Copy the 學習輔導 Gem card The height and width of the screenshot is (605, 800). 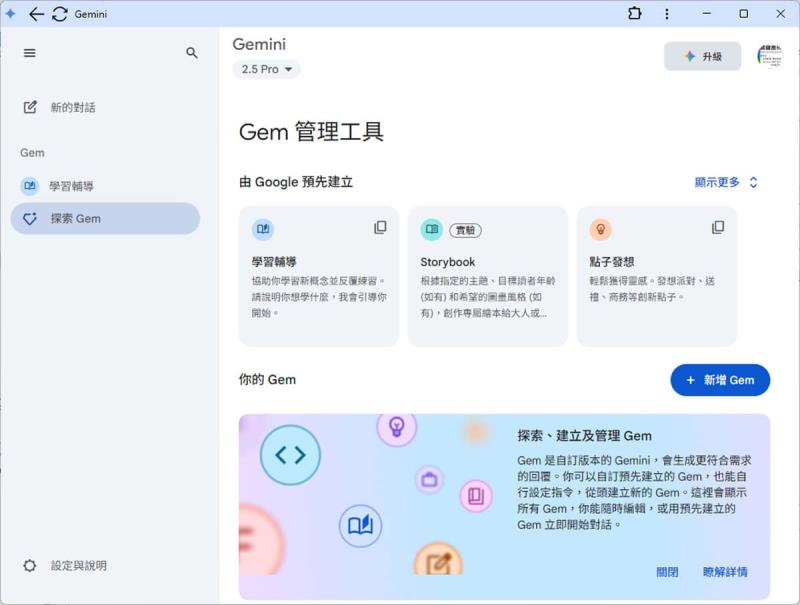(380, 228)
